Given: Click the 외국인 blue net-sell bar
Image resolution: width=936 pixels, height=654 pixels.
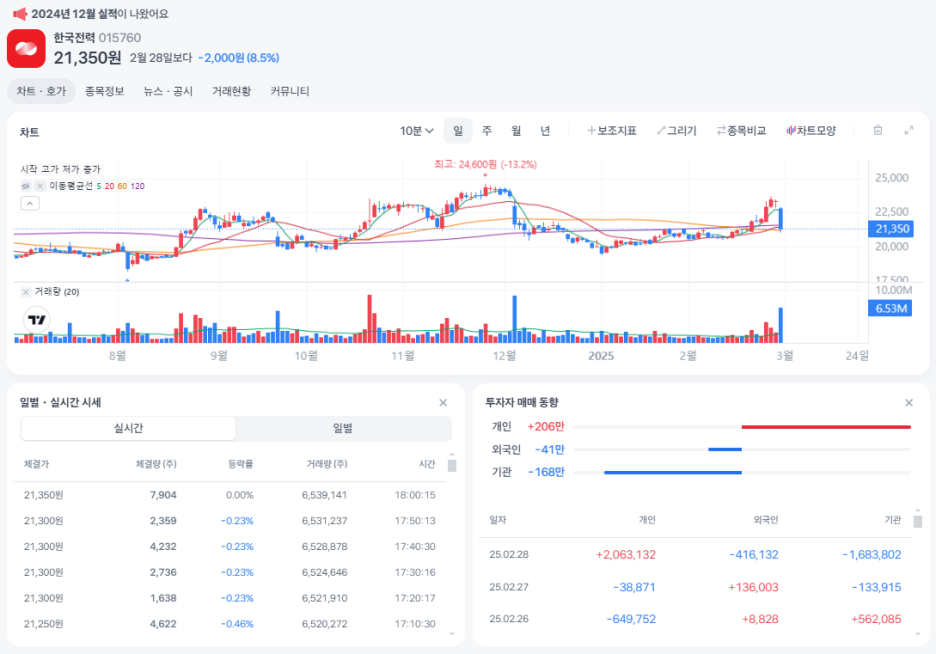Looking at the screenshot, I should (725, 449).
